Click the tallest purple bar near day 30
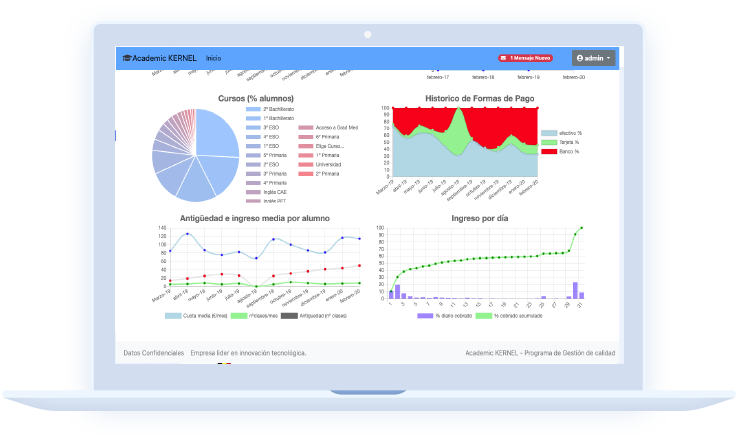Viewport: 737px width, 441px height. pyautogui.click(x=575, y=291)
